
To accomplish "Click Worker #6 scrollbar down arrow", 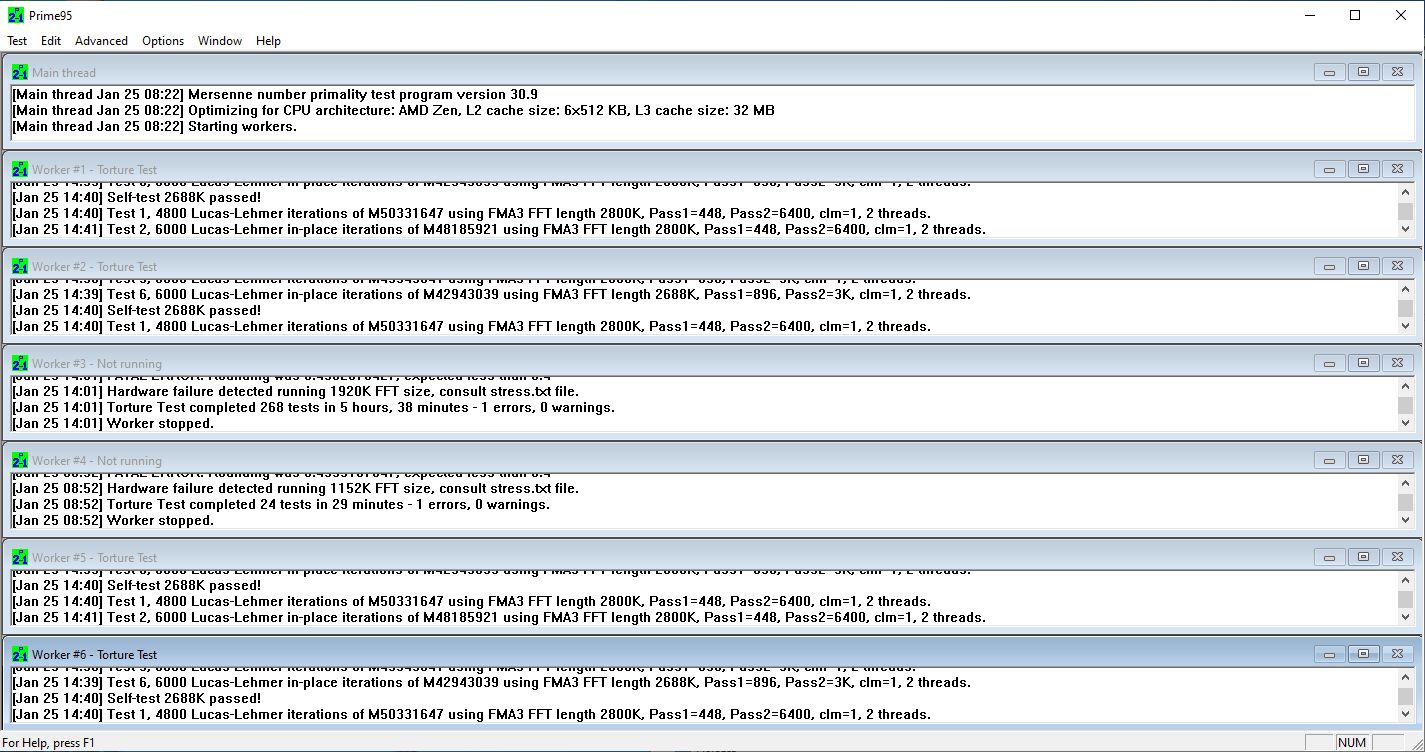I will point(1406,713).
